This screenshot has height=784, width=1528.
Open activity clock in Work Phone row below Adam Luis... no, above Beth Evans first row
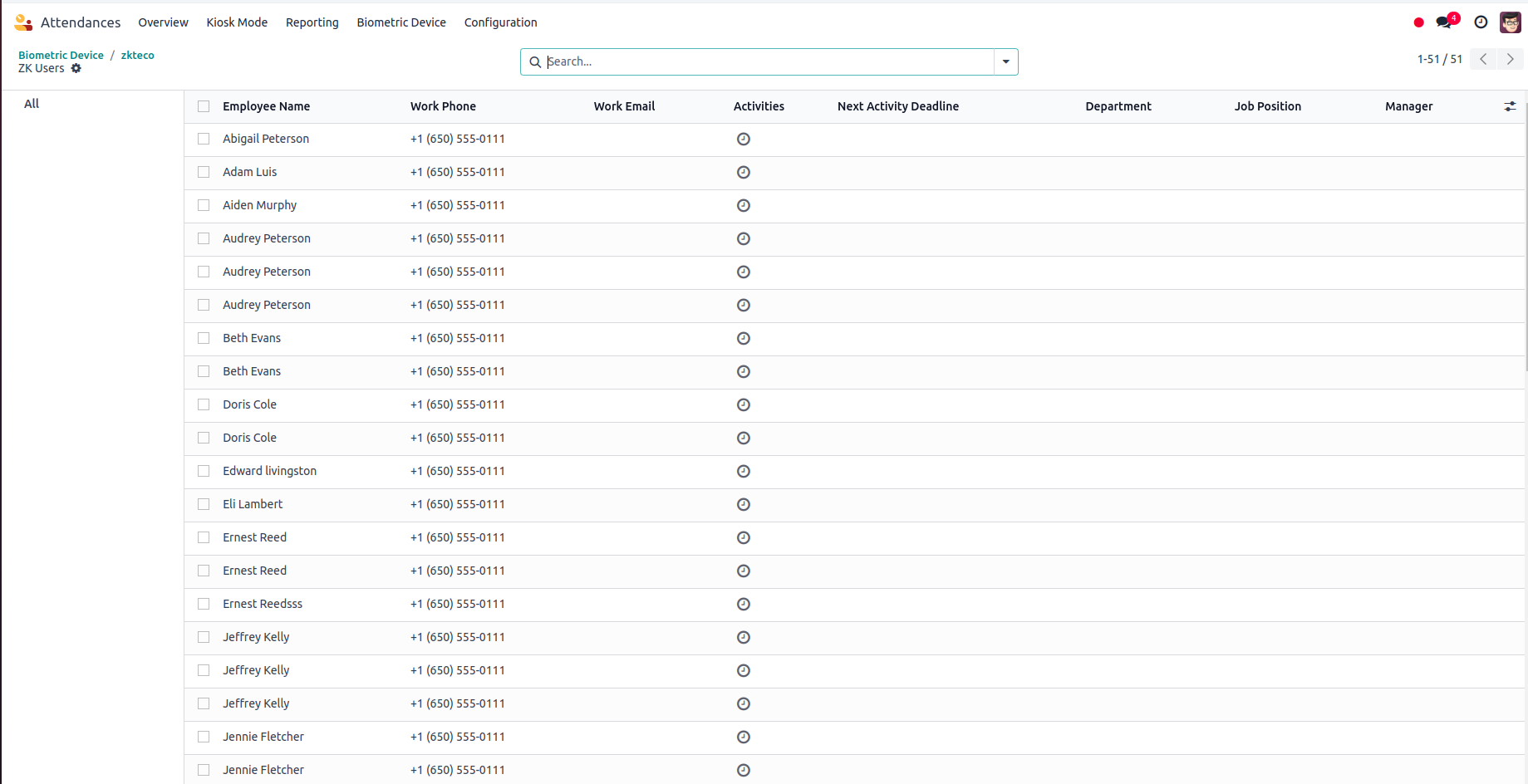coord(744,305)
